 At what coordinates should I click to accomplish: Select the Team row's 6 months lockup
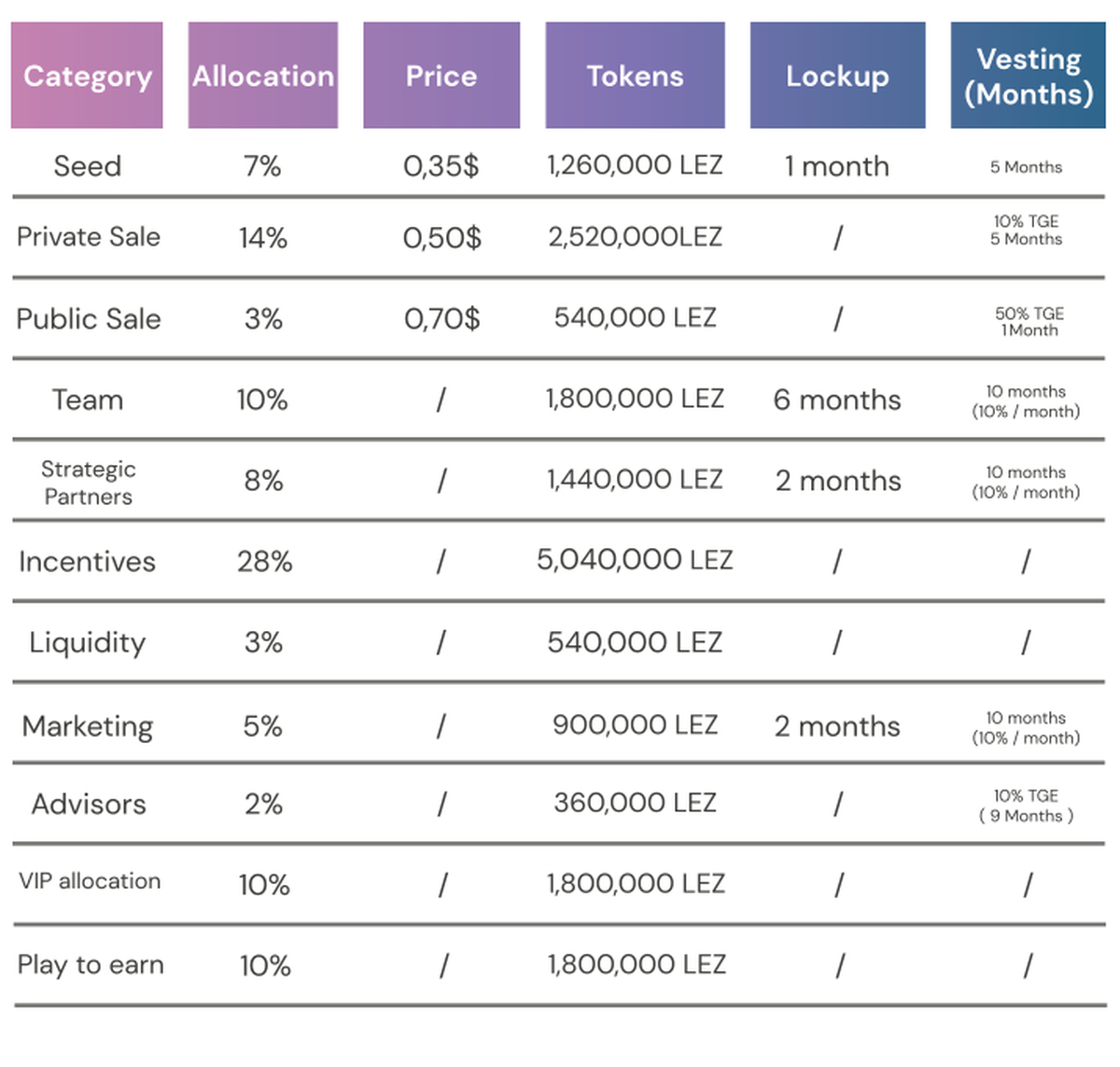tap(837, 400)
